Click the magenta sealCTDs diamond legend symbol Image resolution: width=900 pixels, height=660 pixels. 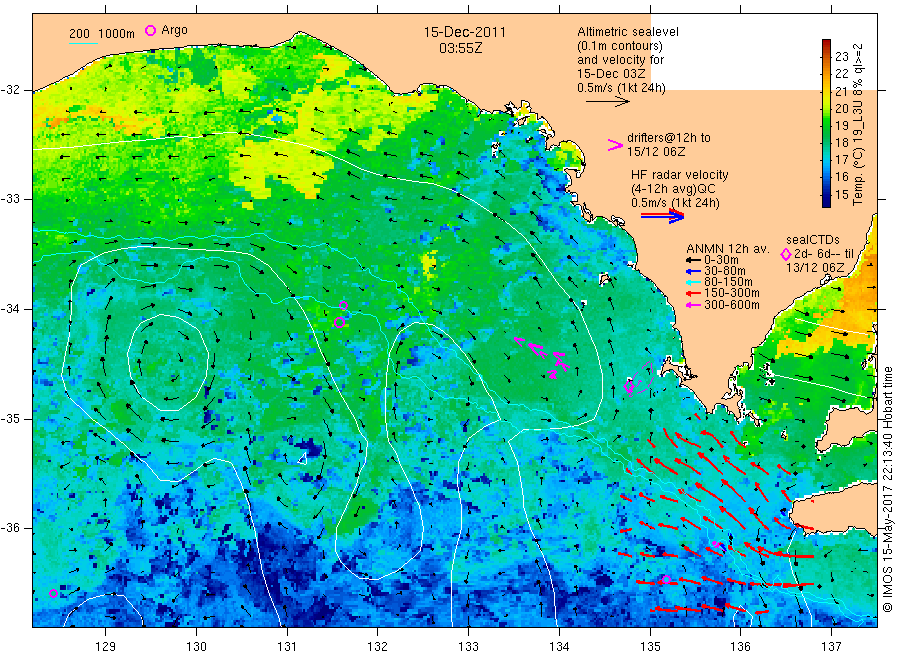coord(786,254)
